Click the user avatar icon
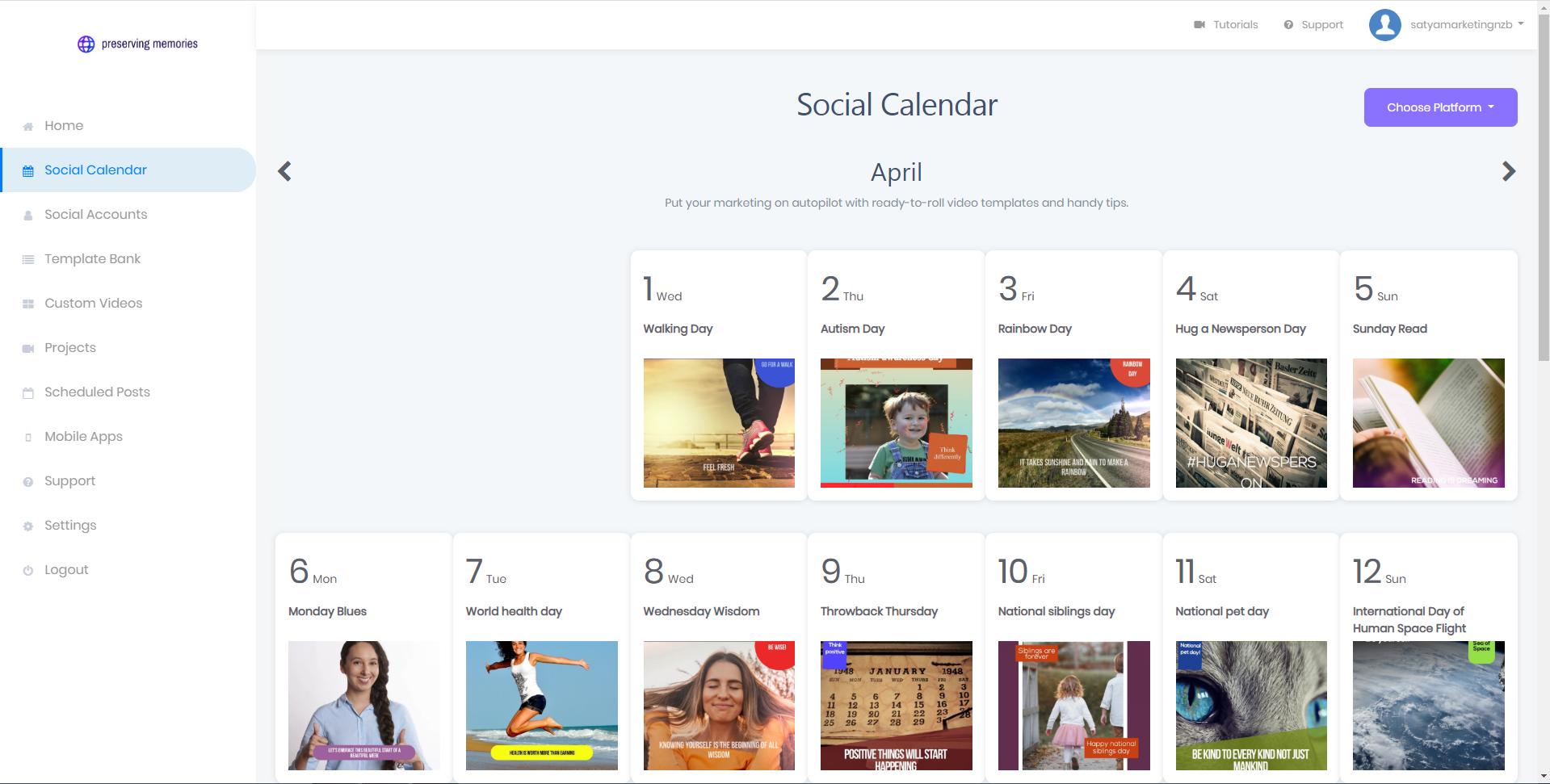This screenshot has width=1550, height=784. pyautogui.click(x=1384, y=25)
